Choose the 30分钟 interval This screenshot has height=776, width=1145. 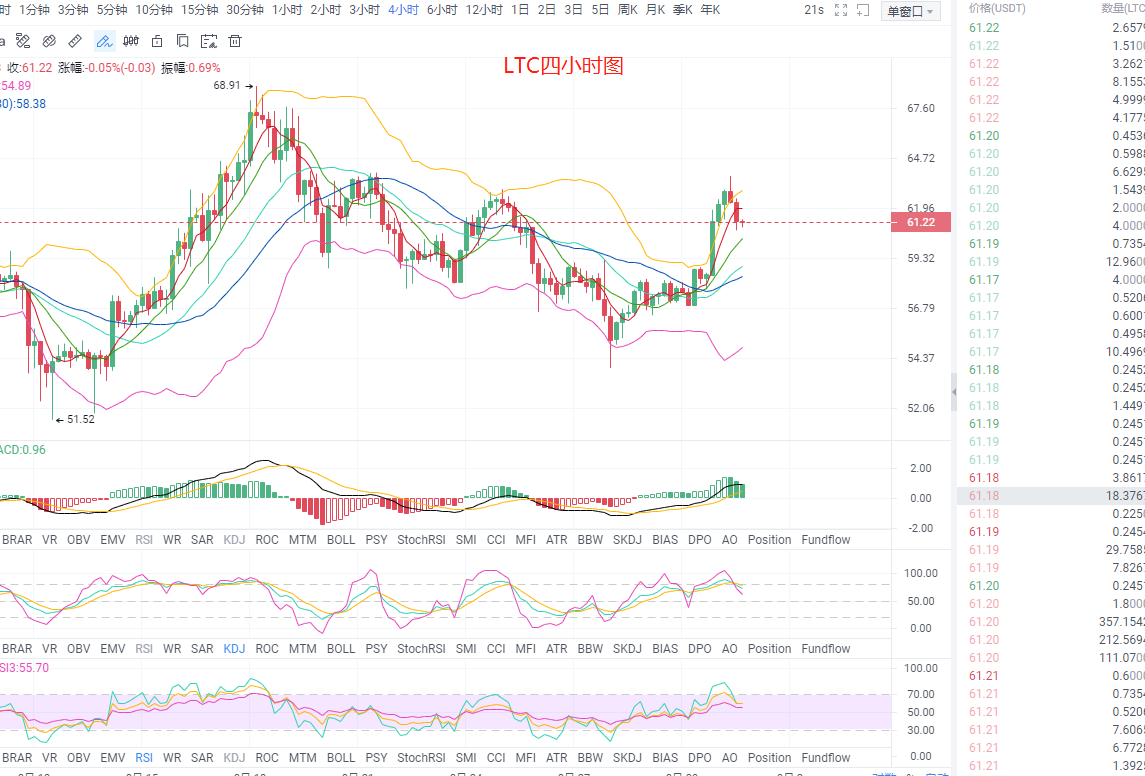[x=245, y=10]
